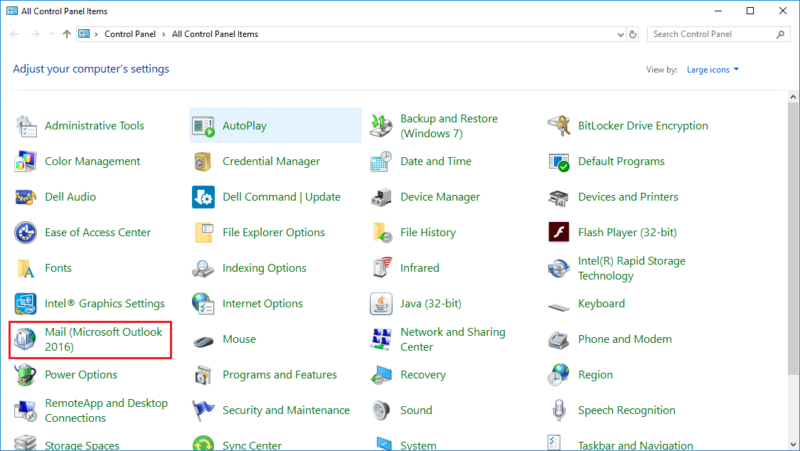800x451 pixels.
Task: Open the recent locations dropdown arrow
Action: click(x=52, y=34)
